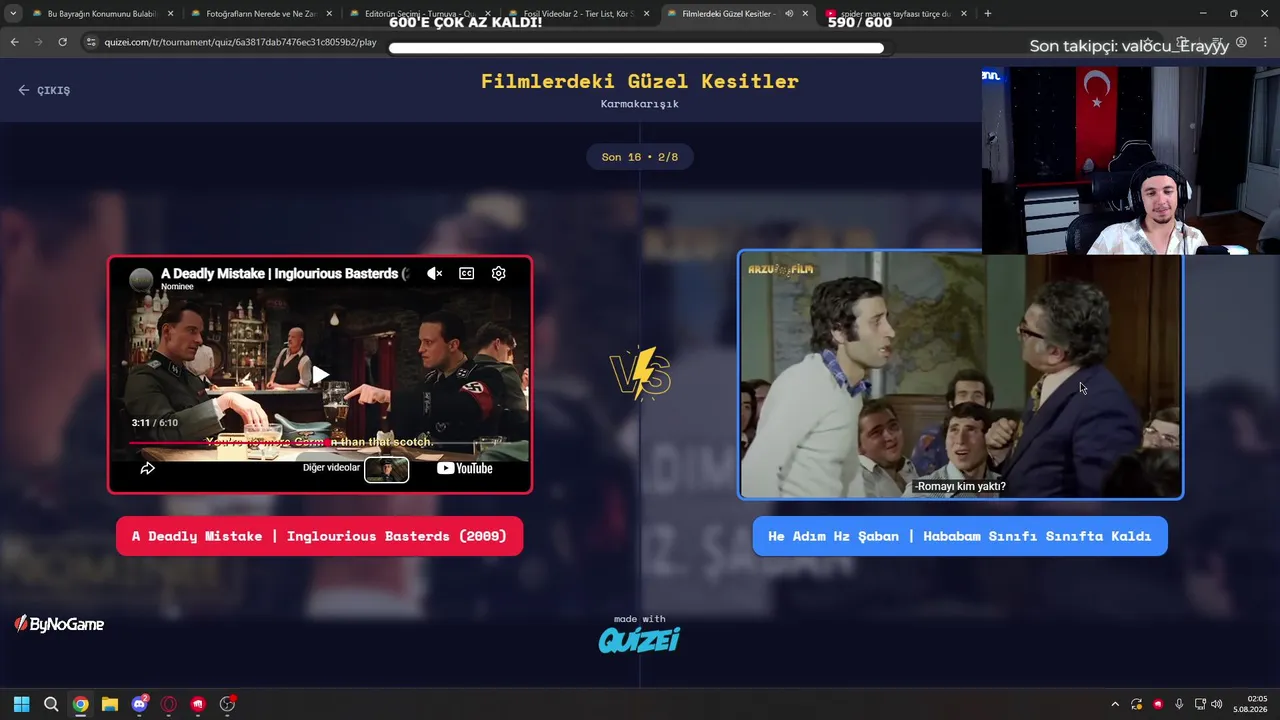The image size is (1280, 720).
Task: Exit the quiz with ÇIKIŞ button
Action: point(44,90)
